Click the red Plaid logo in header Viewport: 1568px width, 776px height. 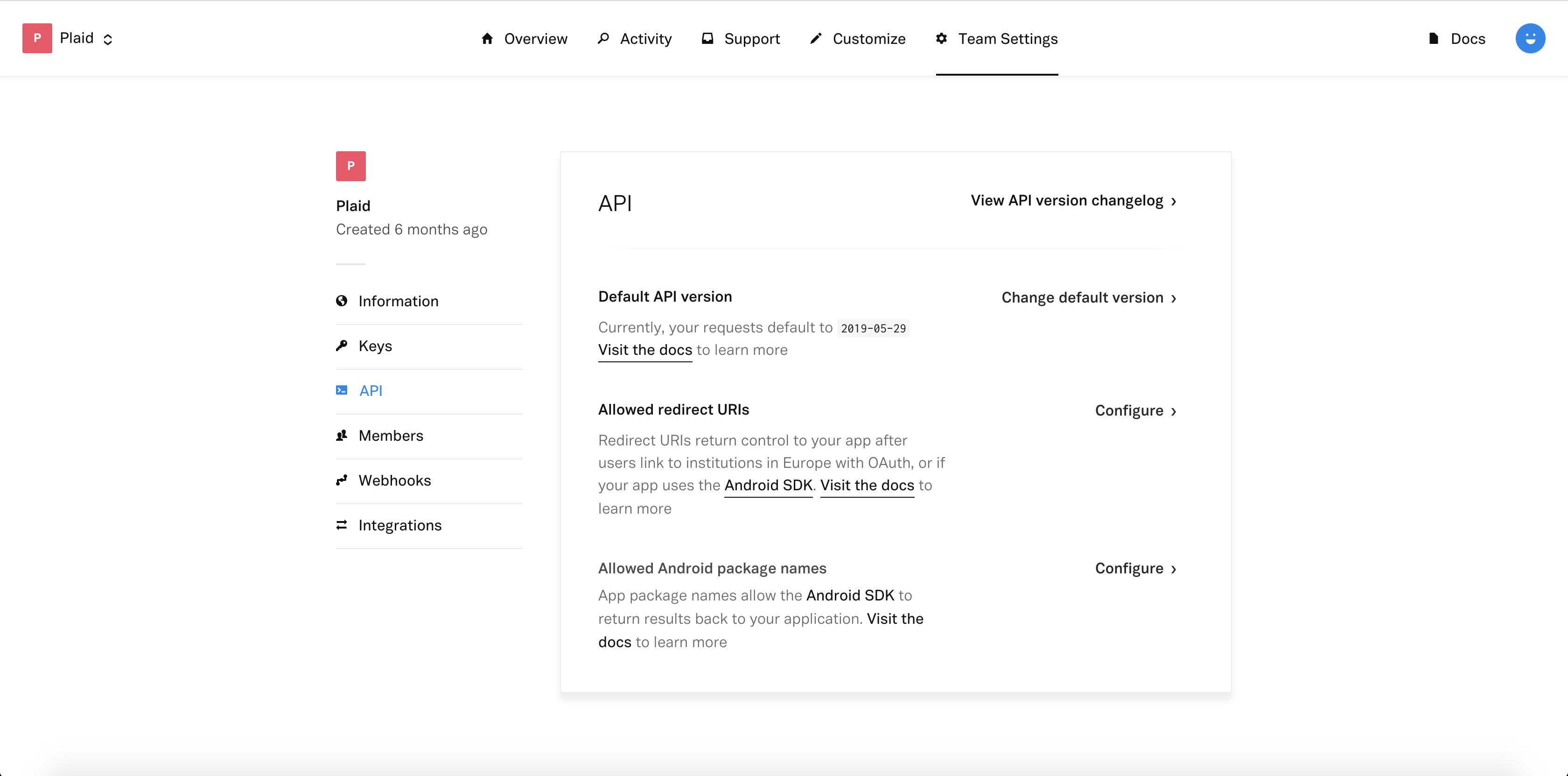tap(37, 38)
